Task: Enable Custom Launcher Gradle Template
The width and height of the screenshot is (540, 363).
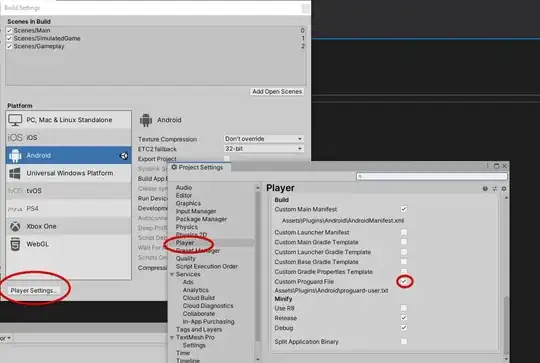Action: [x=404, y=252]
